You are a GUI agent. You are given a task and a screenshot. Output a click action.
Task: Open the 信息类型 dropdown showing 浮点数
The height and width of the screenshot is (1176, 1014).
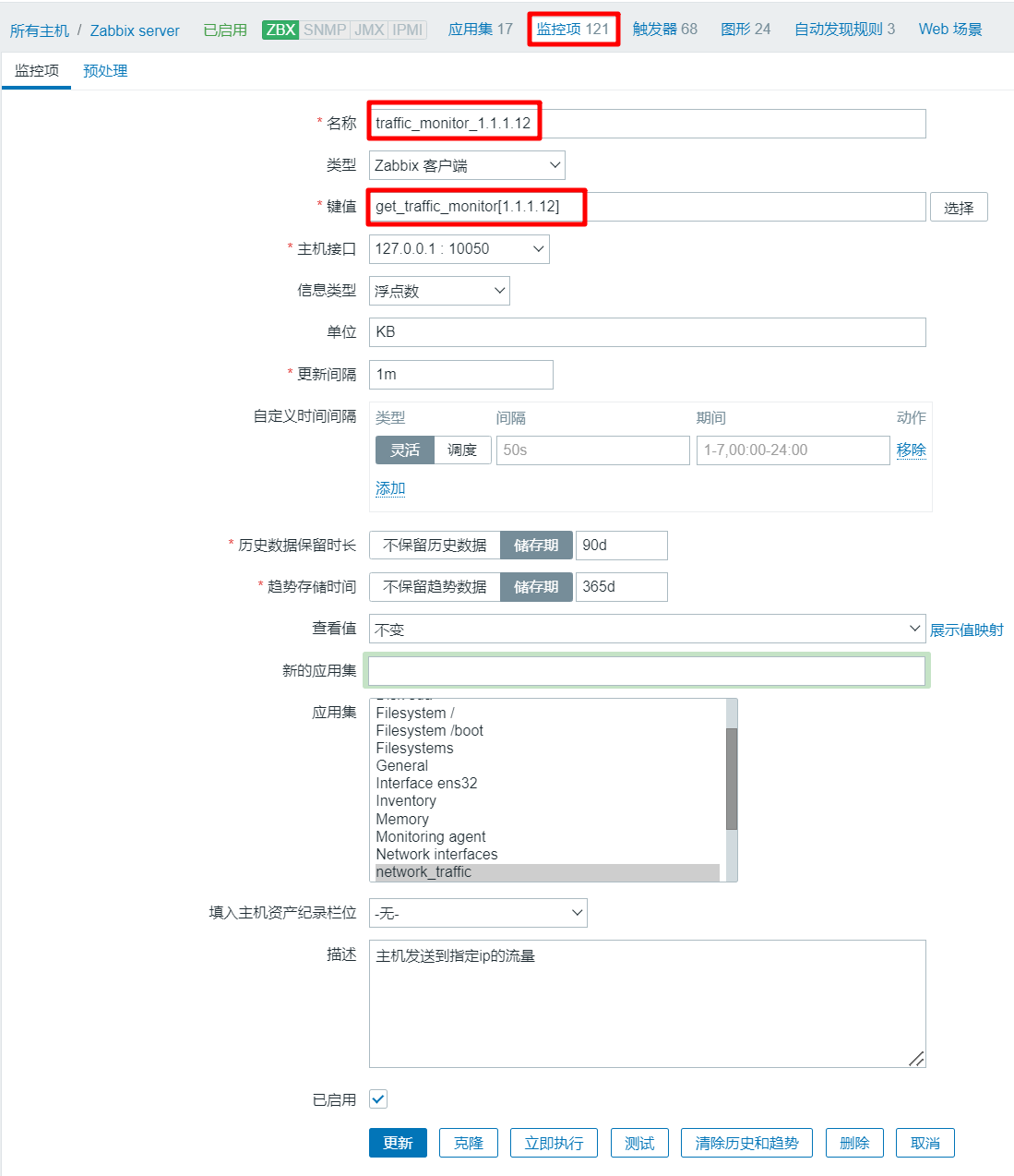[x=439, y=291]
